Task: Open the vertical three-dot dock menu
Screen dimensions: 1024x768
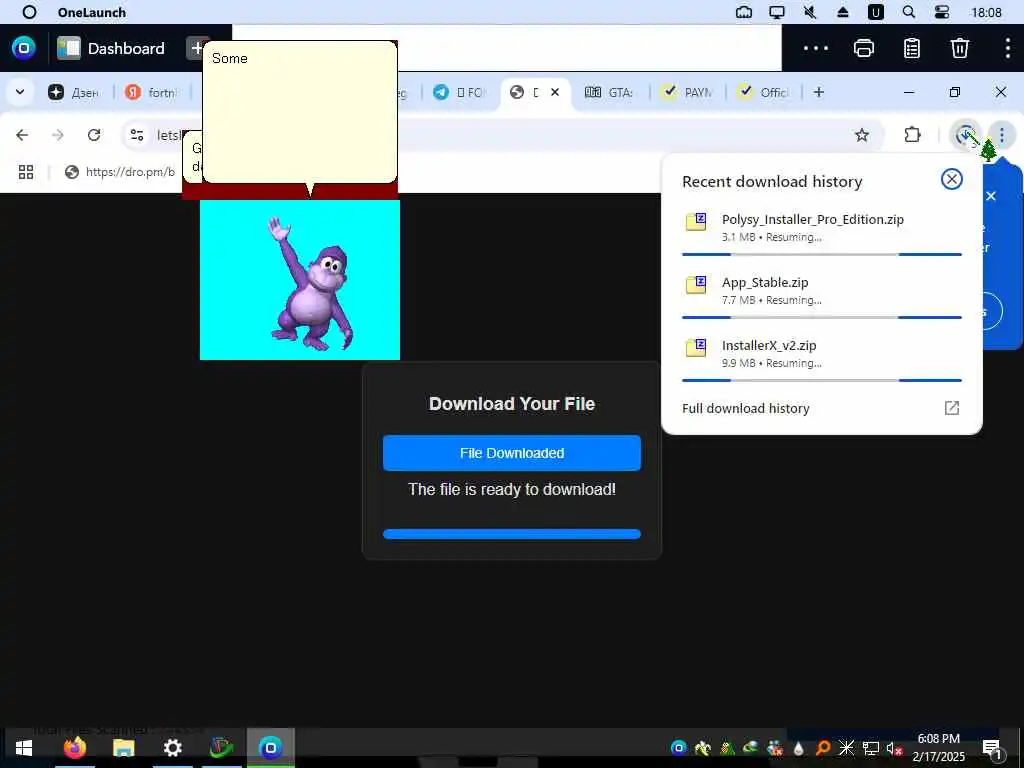Action: 1008,48
